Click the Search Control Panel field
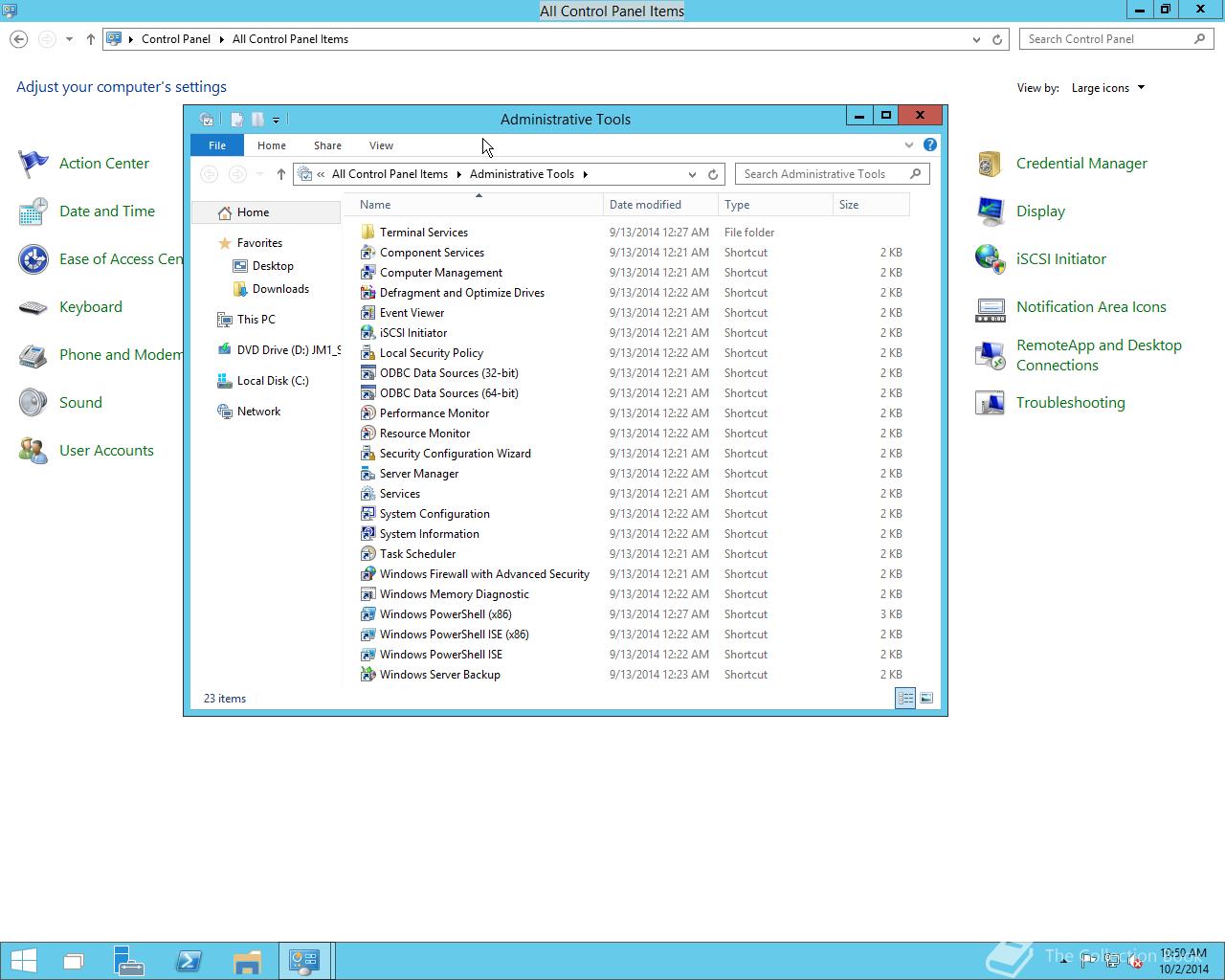Image resolution: width=1225 pixels, height=980 pixels. pos(1116,39)
